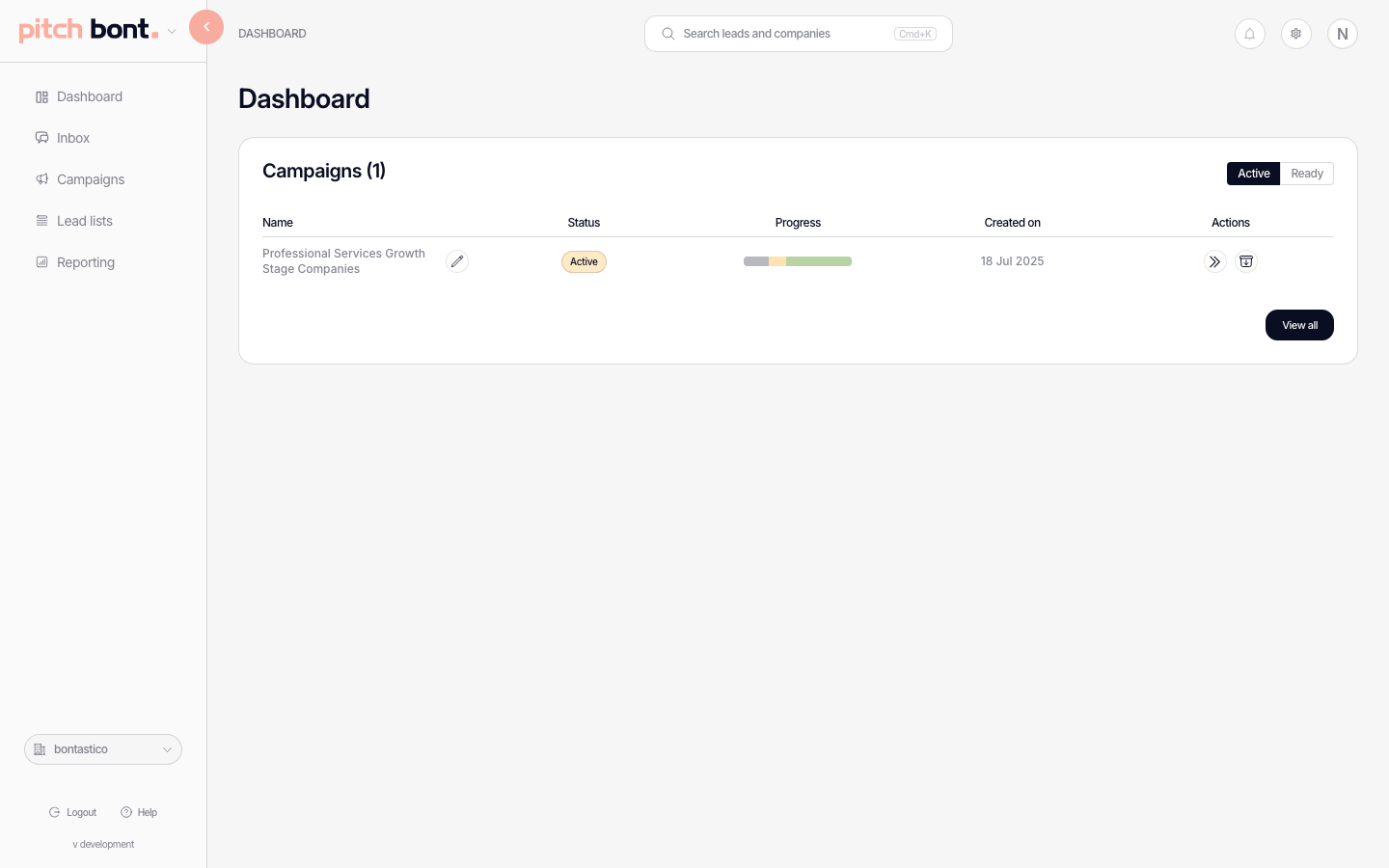Click the Name column header
This screenshot has width=1389, height=868.
click(x=278, y=223)
